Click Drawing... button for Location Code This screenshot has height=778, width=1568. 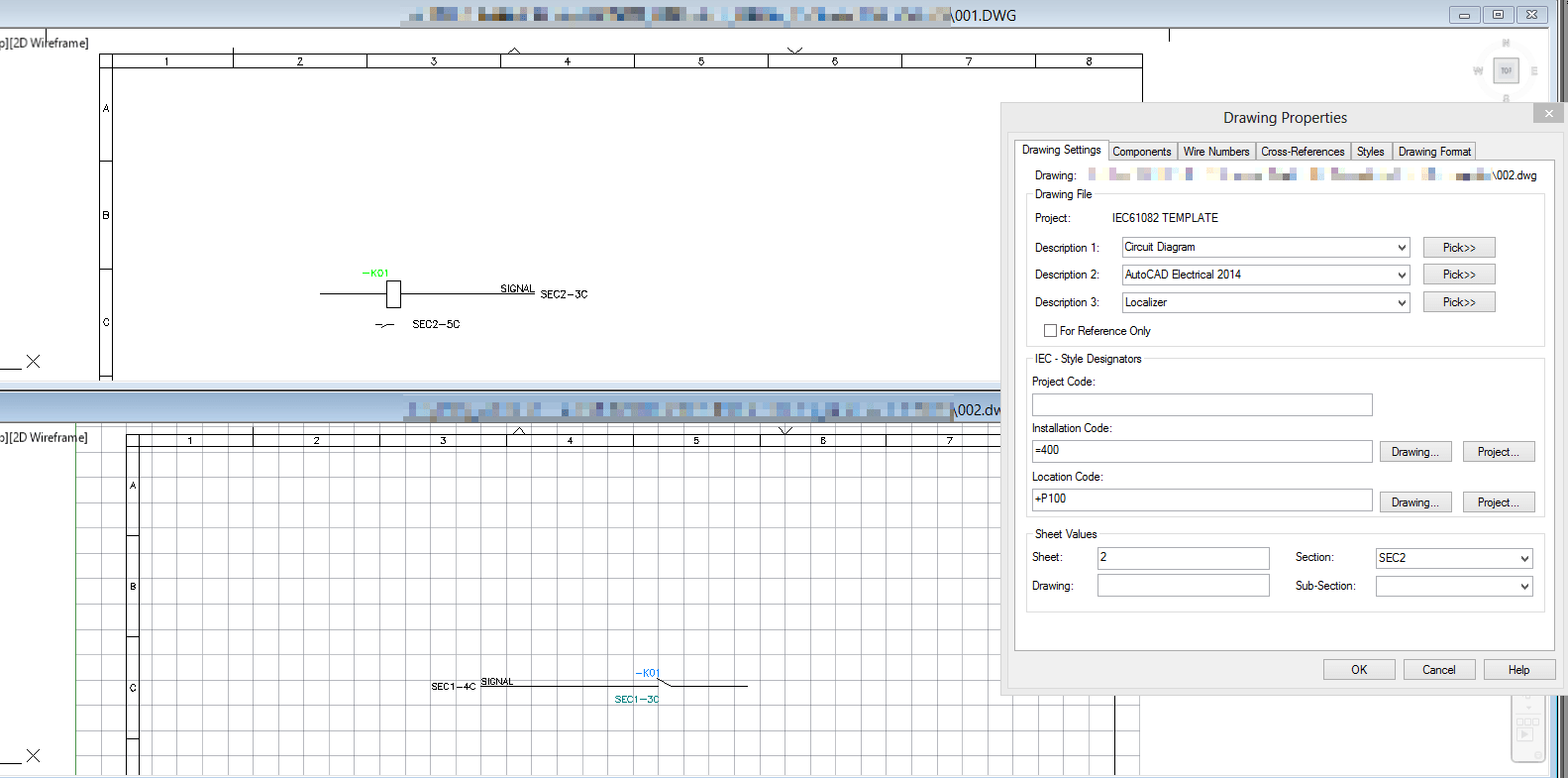(x=1415, y=502)
